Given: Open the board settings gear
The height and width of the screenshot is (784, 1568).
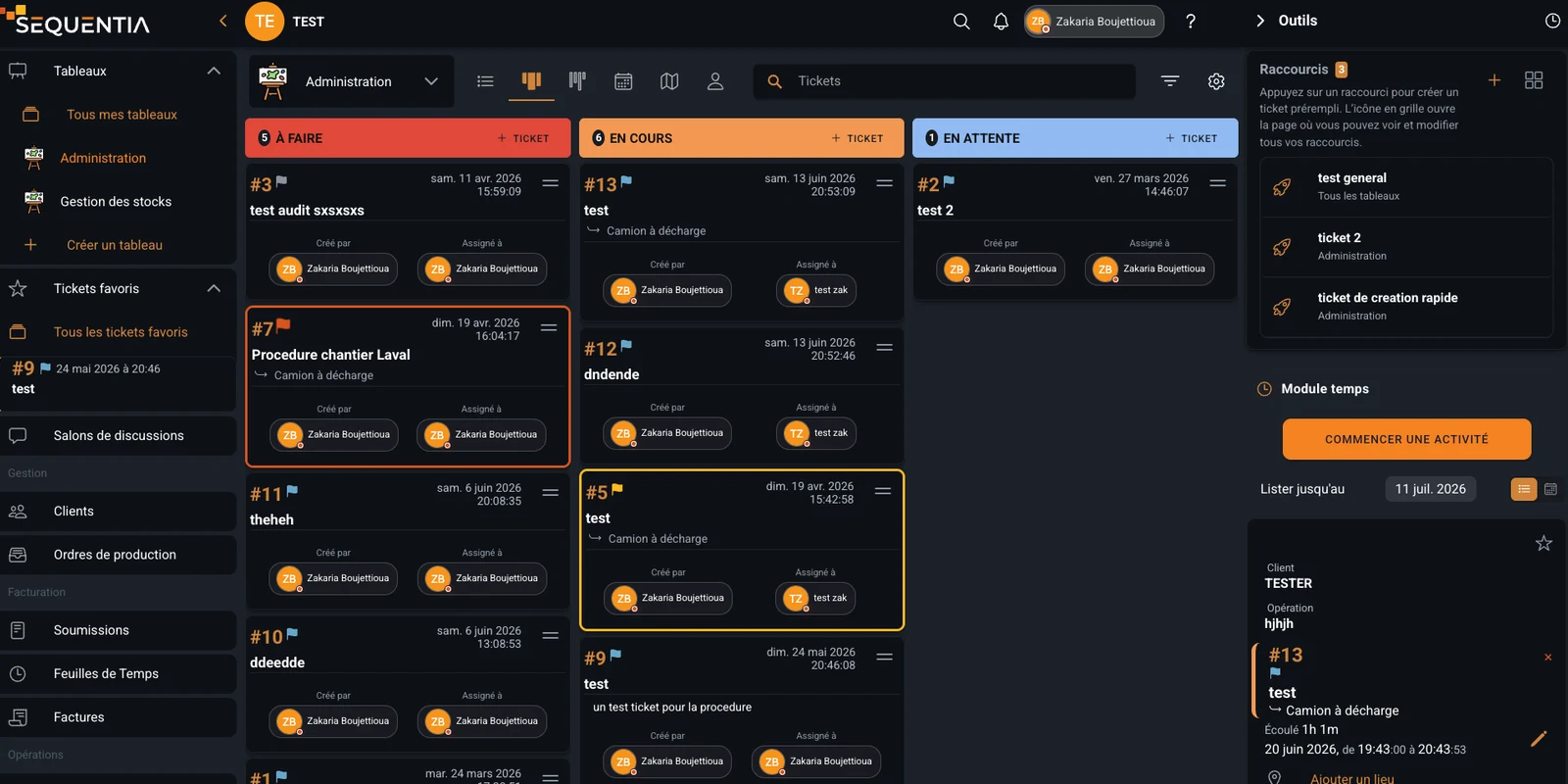Looking at the screenshot, I should [x=1216, y=81].
